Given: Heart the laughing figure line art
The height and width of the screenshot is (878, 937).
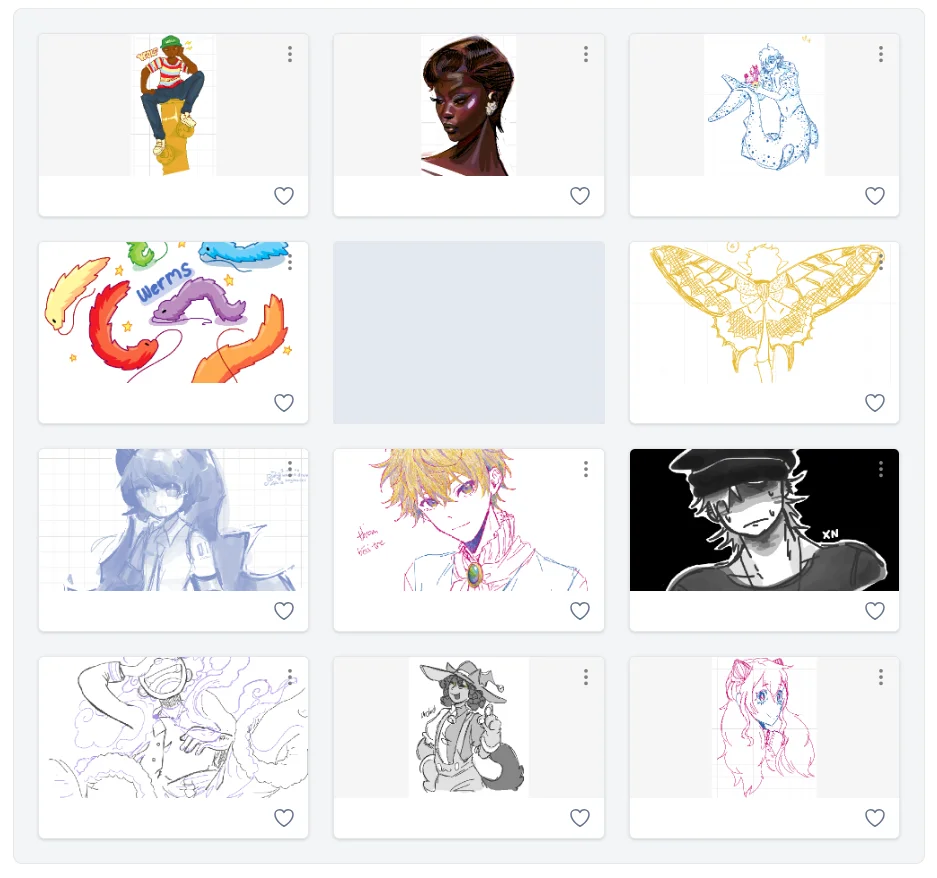Looking at the screenshot, I should pyautogui.click(x=284, y=818).
